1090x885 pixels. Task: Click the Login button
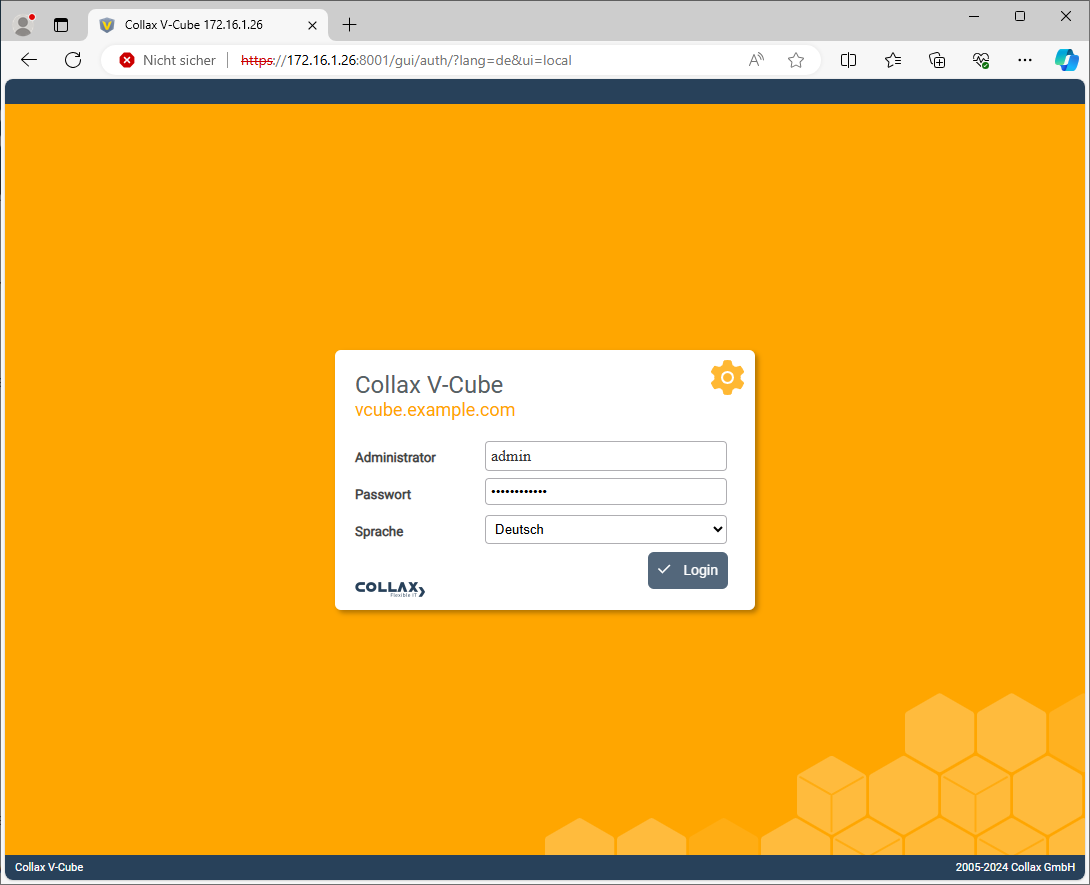pyautogui.click(x=688, y=570)
